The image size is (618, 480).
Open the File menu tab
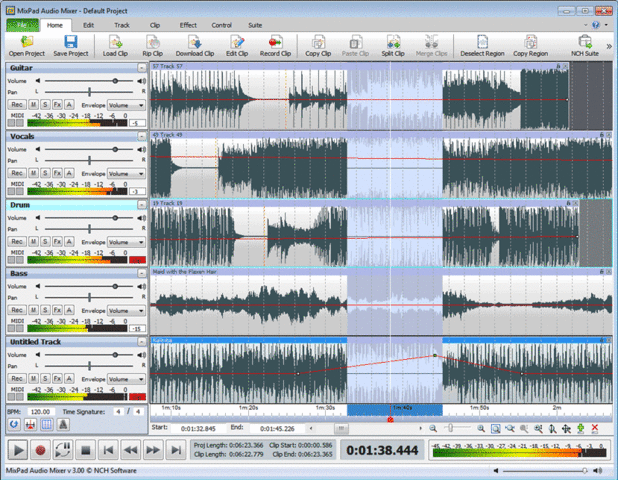tap(22, 25)
